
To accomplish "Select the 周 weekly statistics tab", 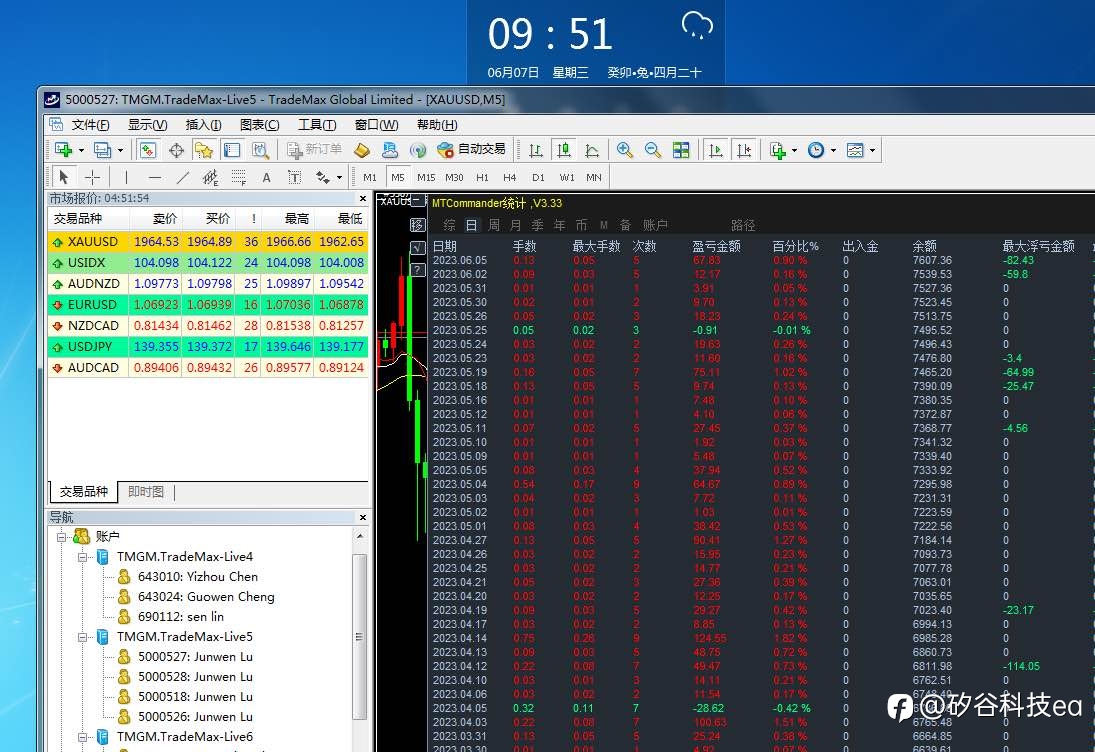I will 494,225.
